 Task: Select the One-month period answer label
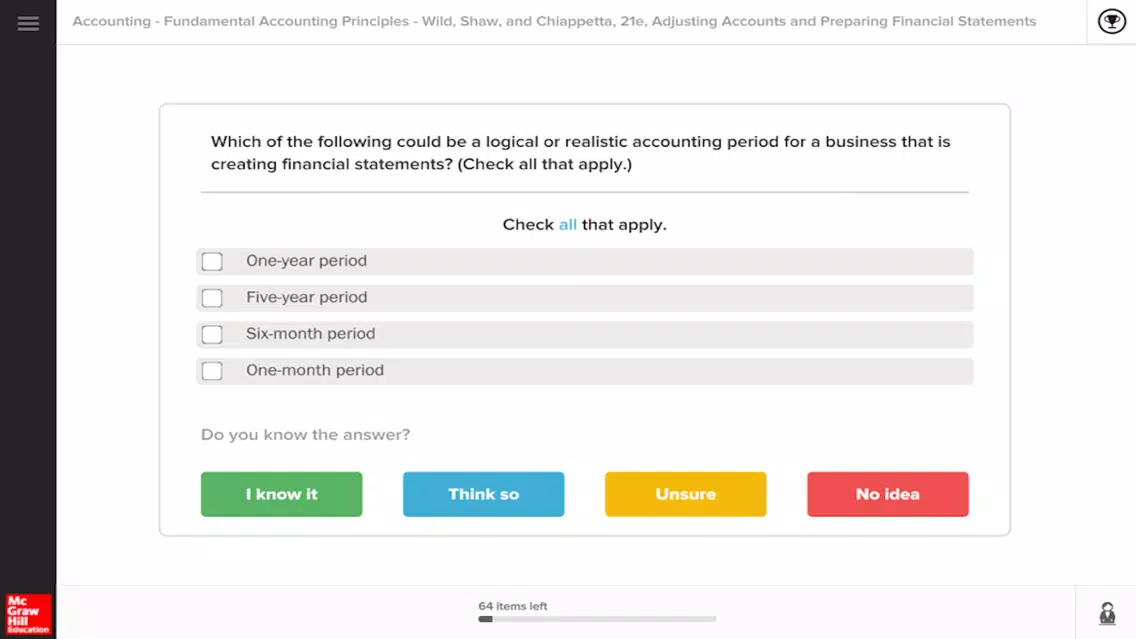[x=314, y=370]
